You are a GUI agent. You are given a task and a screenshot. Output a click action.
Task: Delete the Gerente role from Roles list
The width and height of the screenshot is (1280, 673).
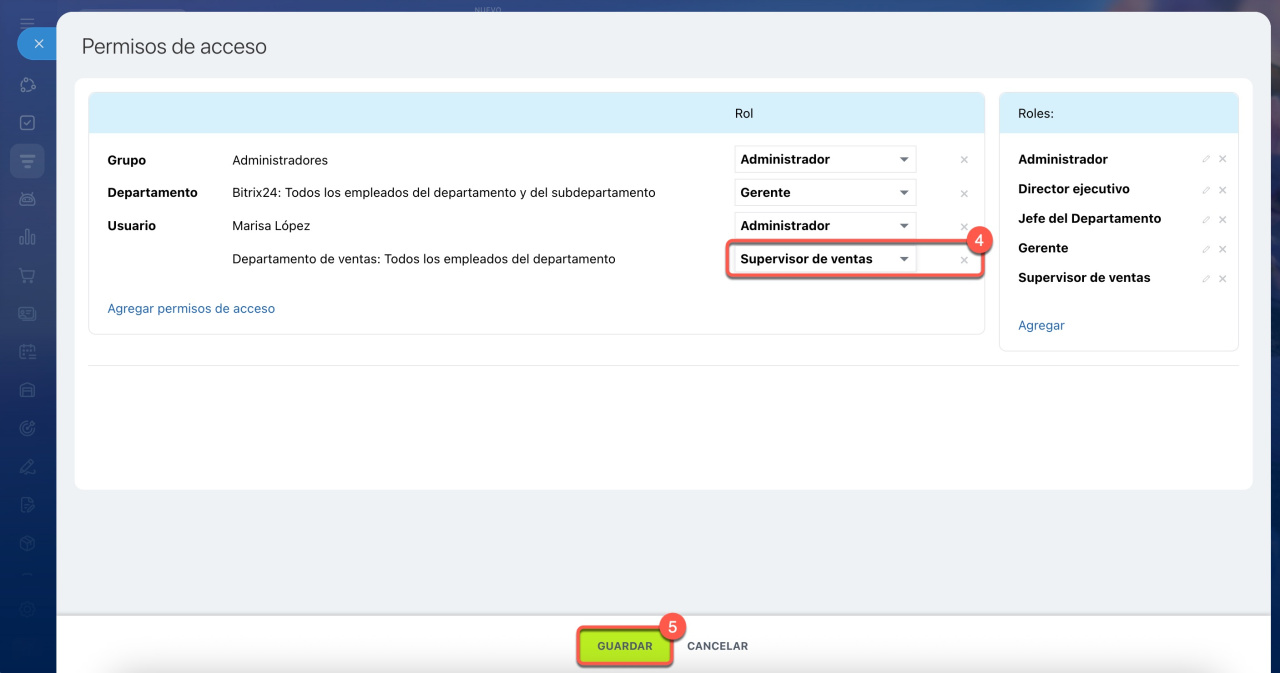click(x=1222, y=249)
